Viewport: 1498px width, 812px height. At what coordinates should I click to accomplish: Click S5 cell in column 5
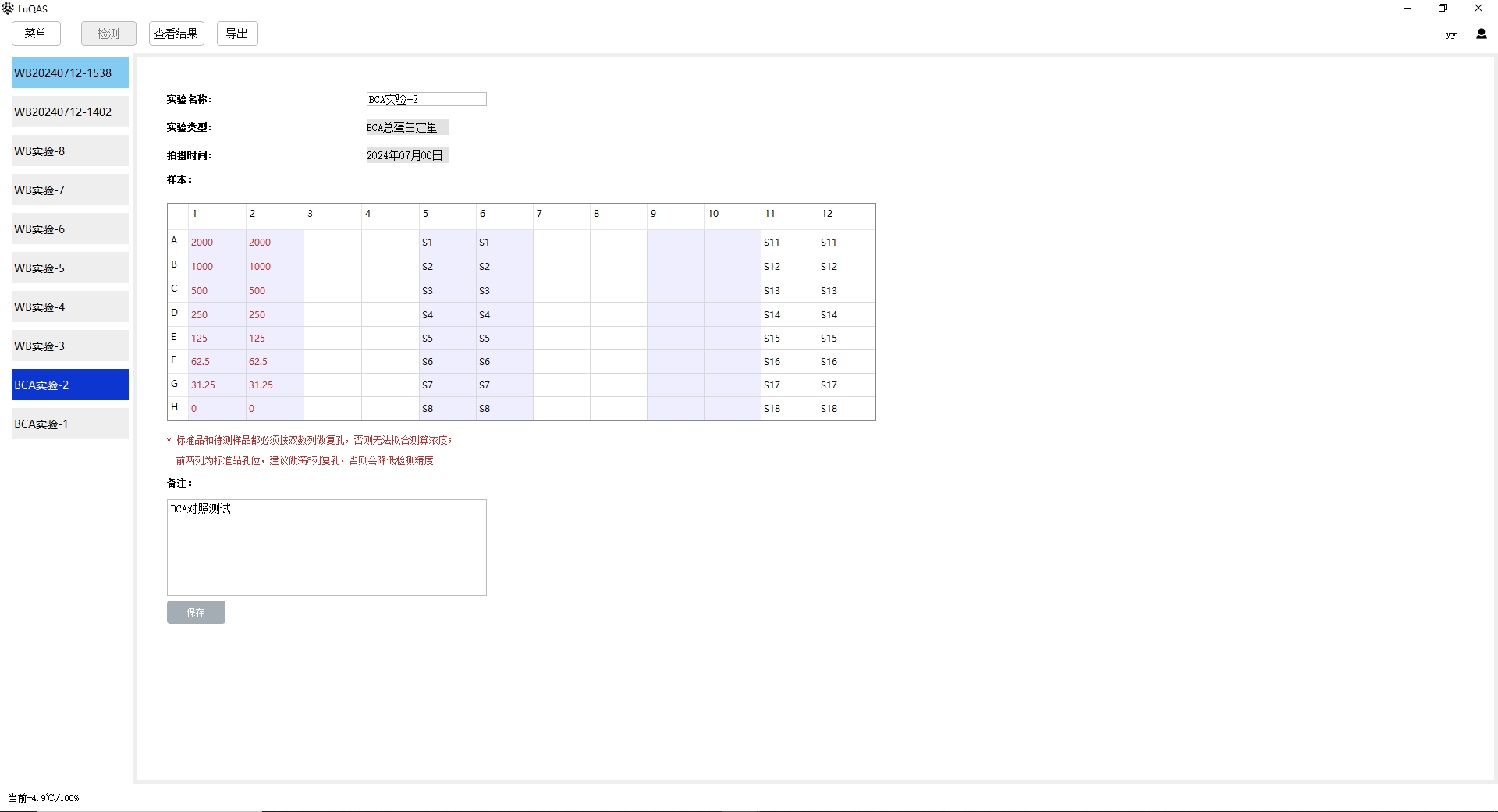pos(448,338)
